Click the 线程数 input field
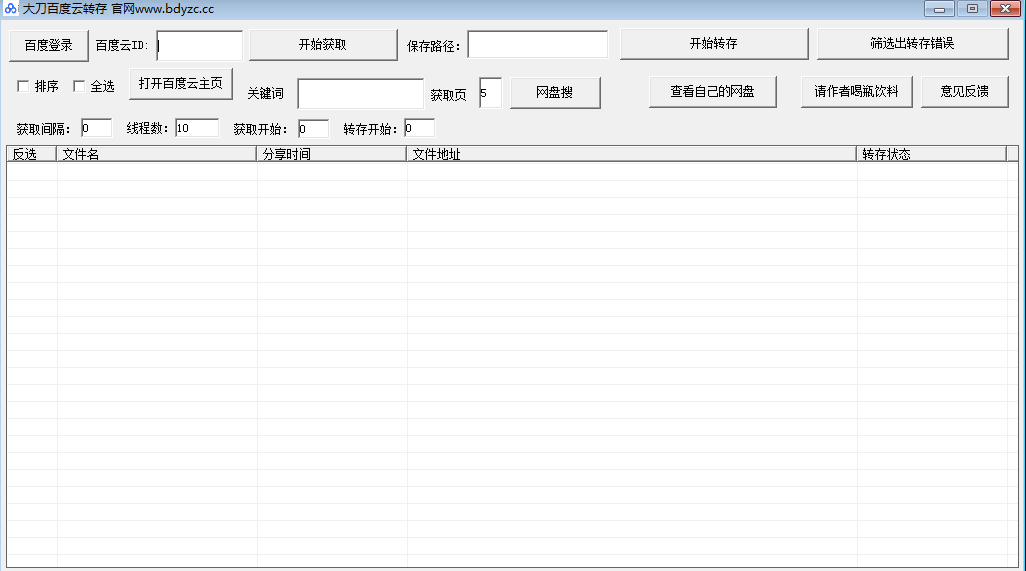The width and height of the screenshot is (1026, 571). (x=196, y=128)
